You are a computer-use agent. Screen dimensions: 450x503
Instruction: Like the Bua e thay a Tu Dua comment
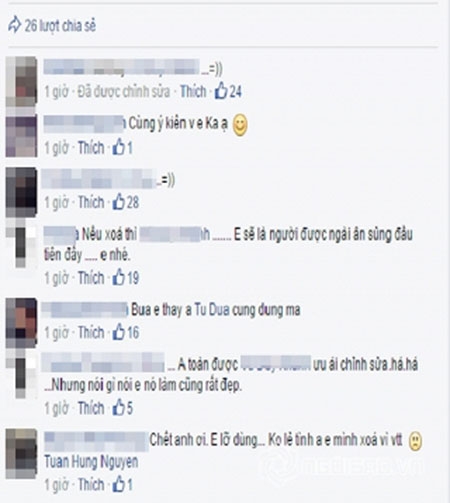pyautogui.click(x=91, y=333)
